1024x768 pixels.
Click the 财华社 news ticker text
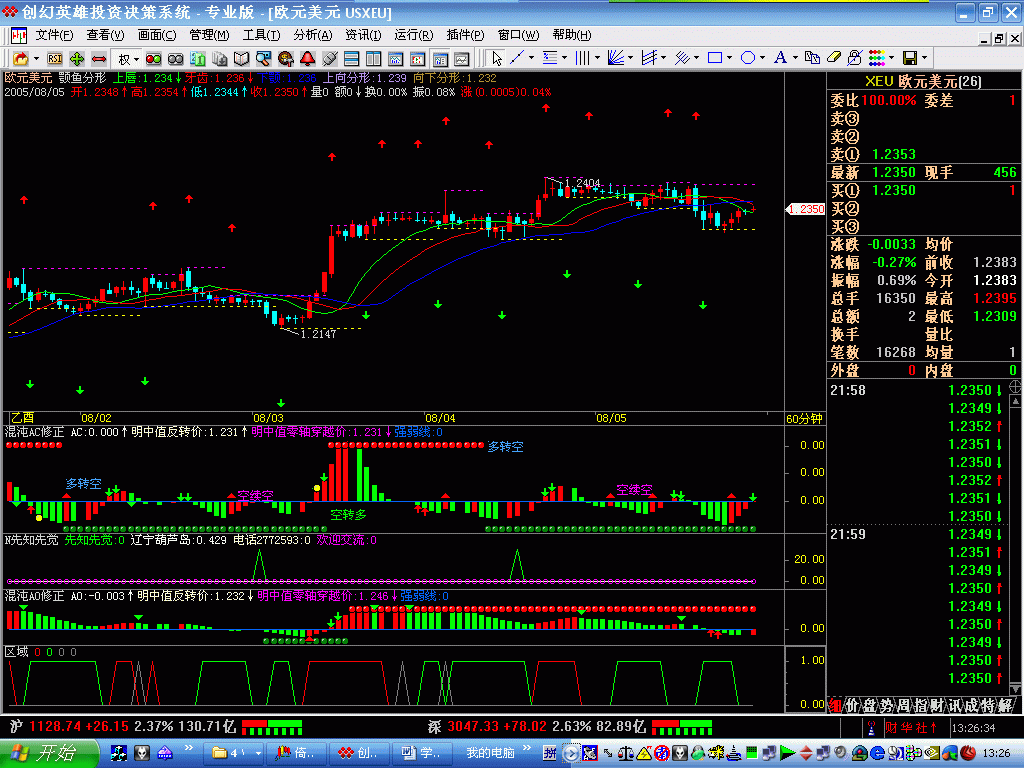pyautogui.click(x=910, y=728)
